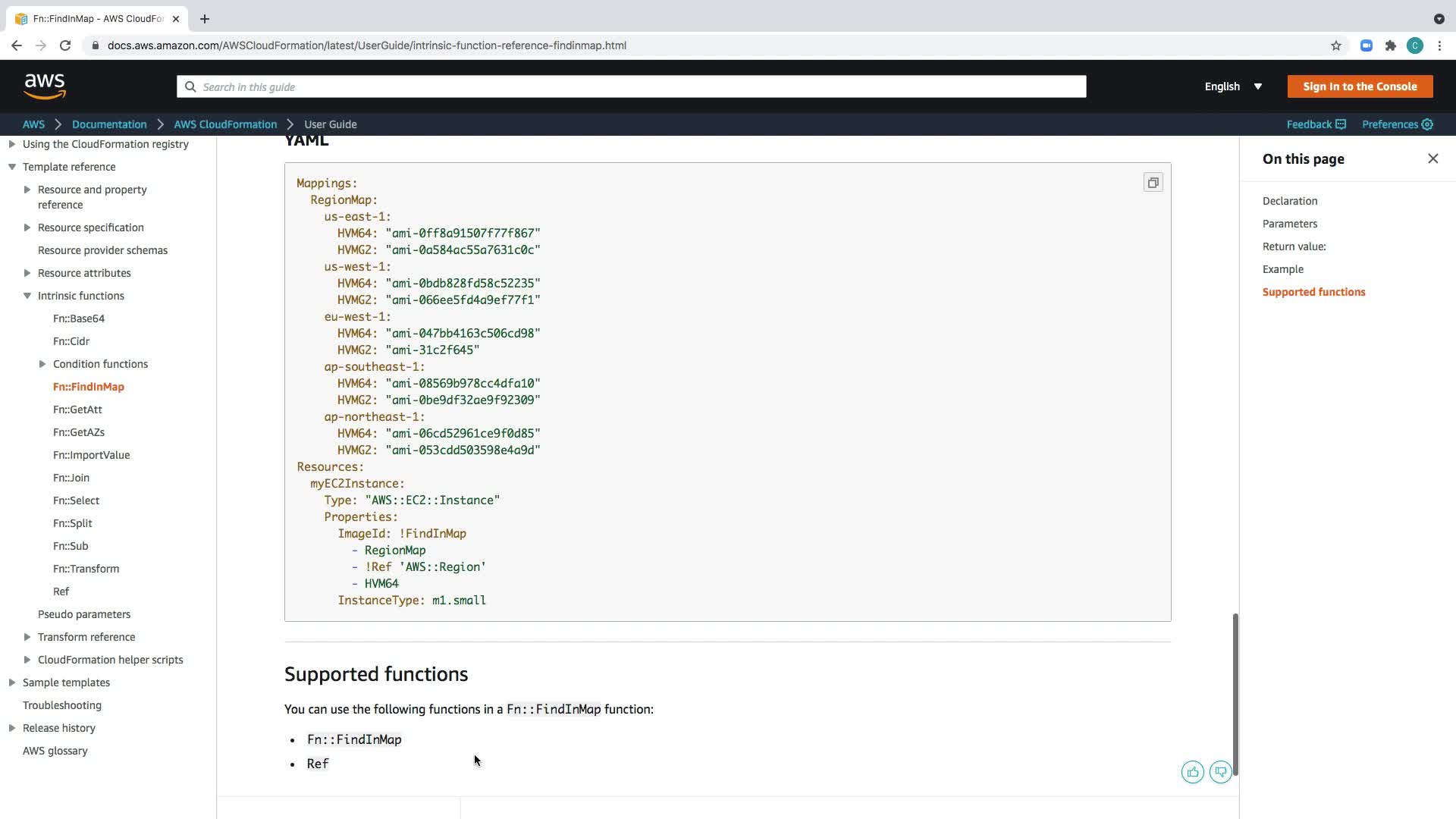The width and height of the screenshot is (1456, 819).
Task: Open the English language dropdown
Action: tap(1233, 86)
